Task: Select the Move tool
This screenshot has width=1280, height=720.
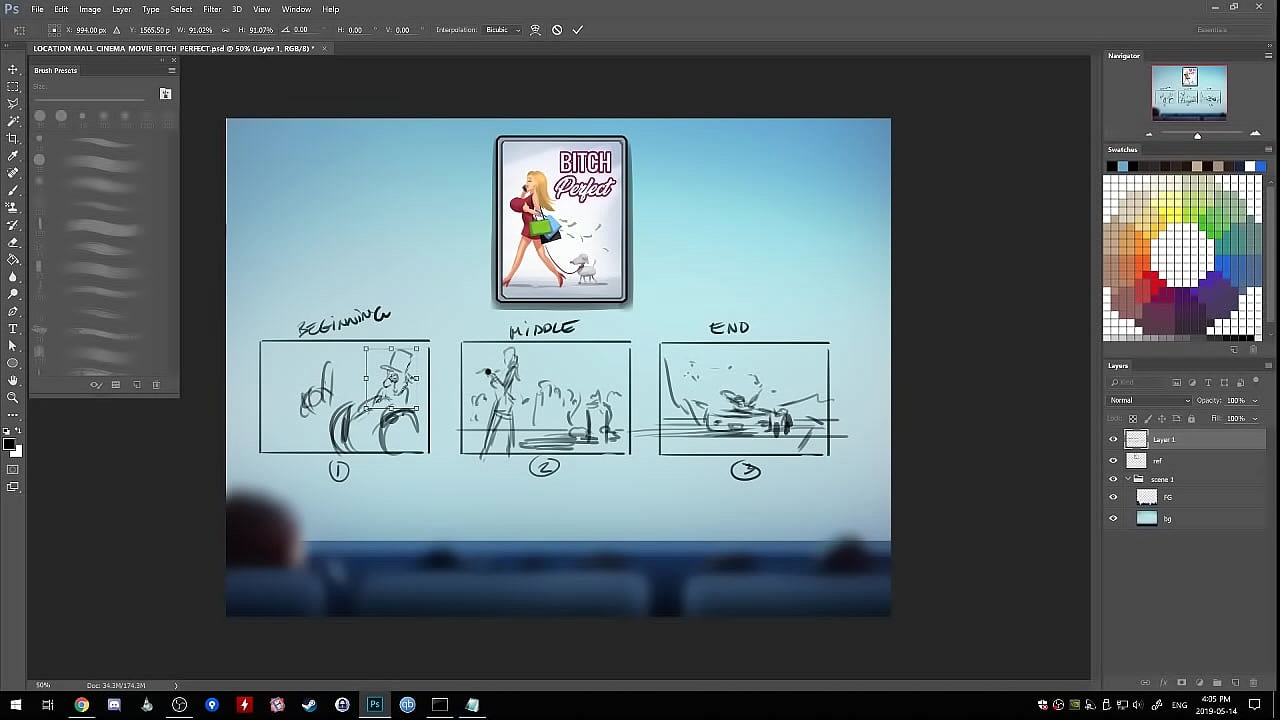Action: (13, 69)
